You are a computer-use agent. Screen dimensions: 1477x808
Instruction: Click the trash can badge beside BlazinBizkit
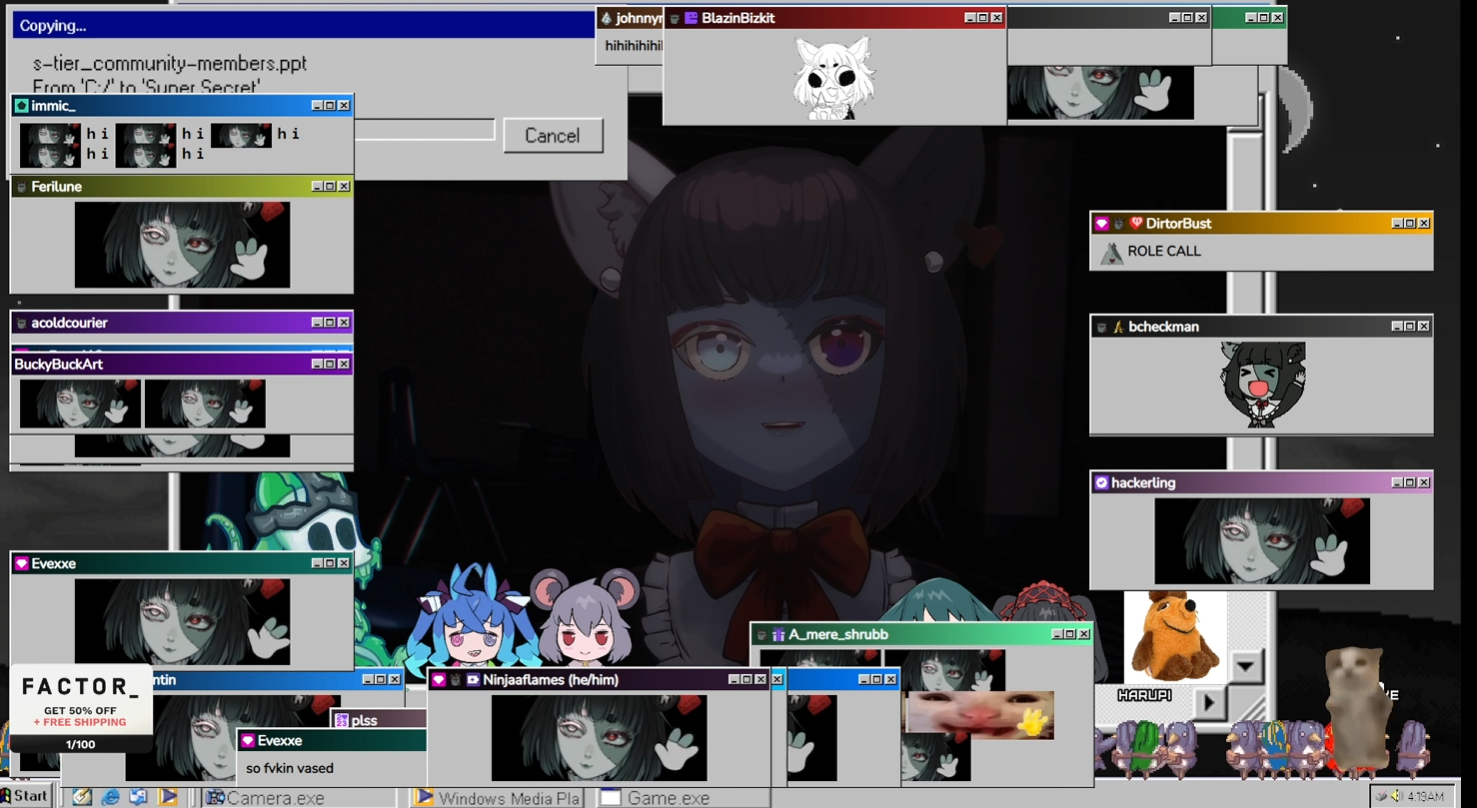(x=674, y=19)
